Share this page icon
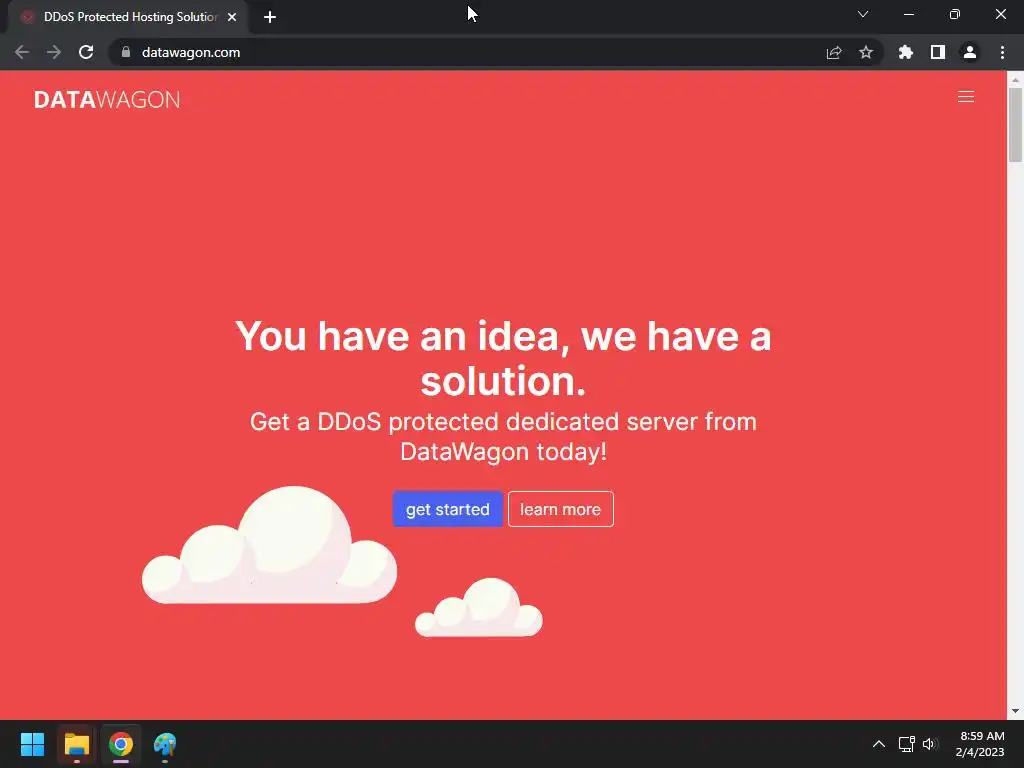 (834, 52)
